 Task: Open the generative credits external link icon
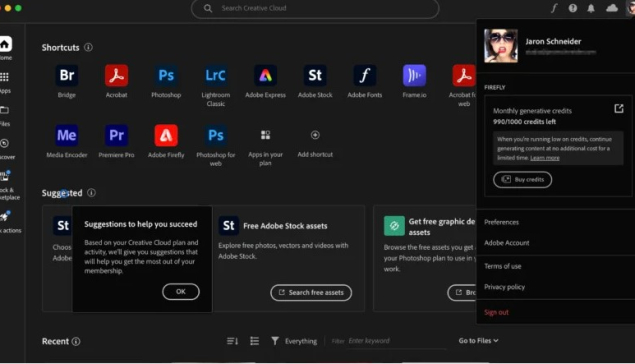[618, 109]
